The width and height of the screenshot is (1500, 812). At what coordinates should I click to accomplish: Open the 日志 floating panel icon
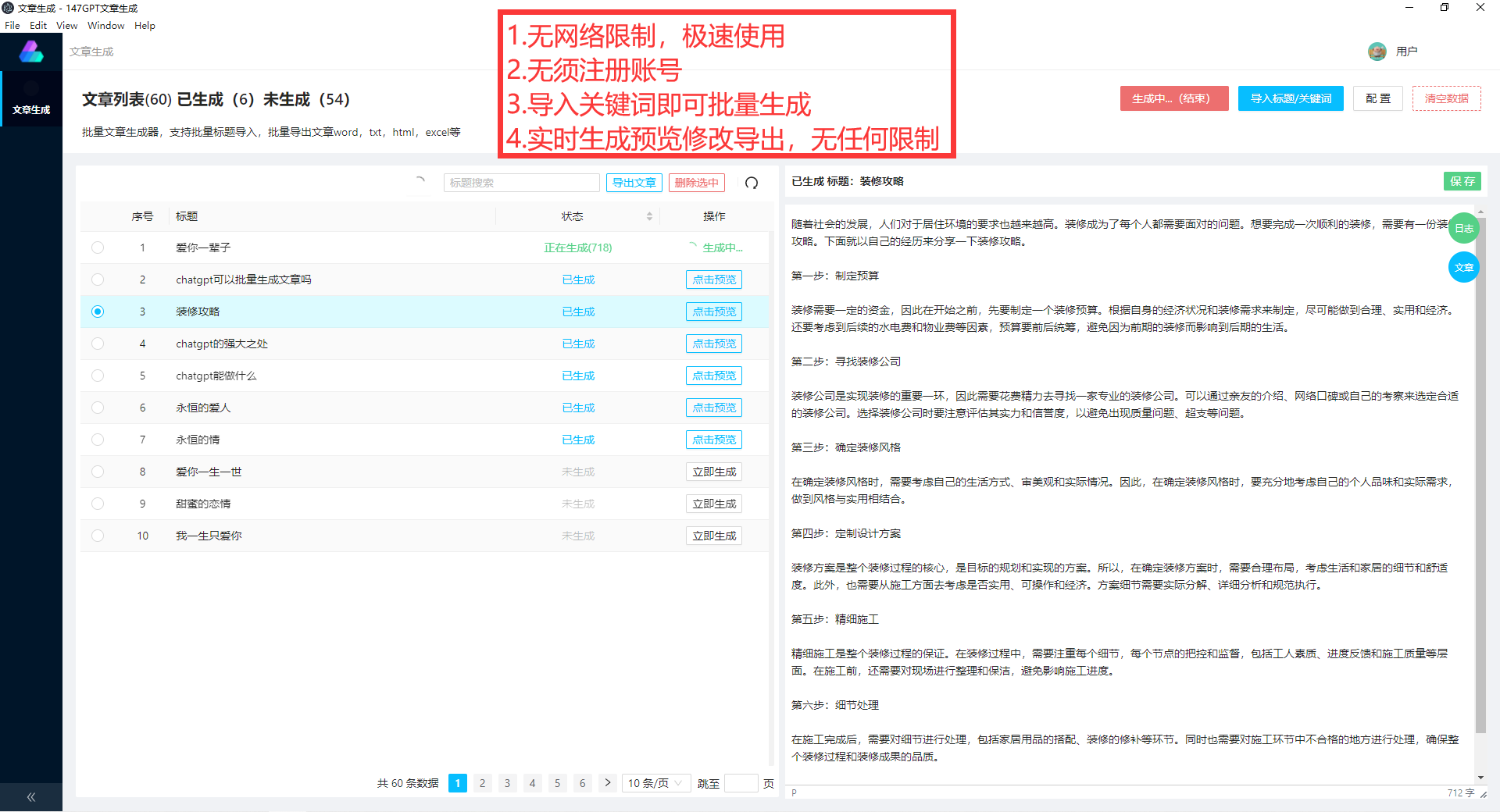[1464, 228]
